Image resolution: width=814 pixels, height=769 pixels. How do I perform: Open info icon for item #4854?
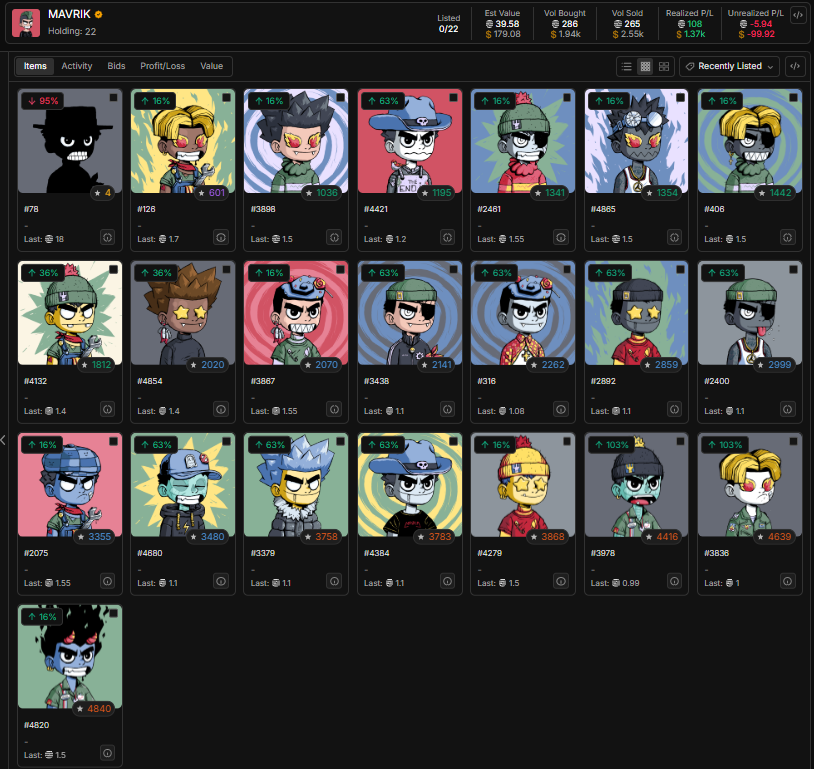click(221, 409)
